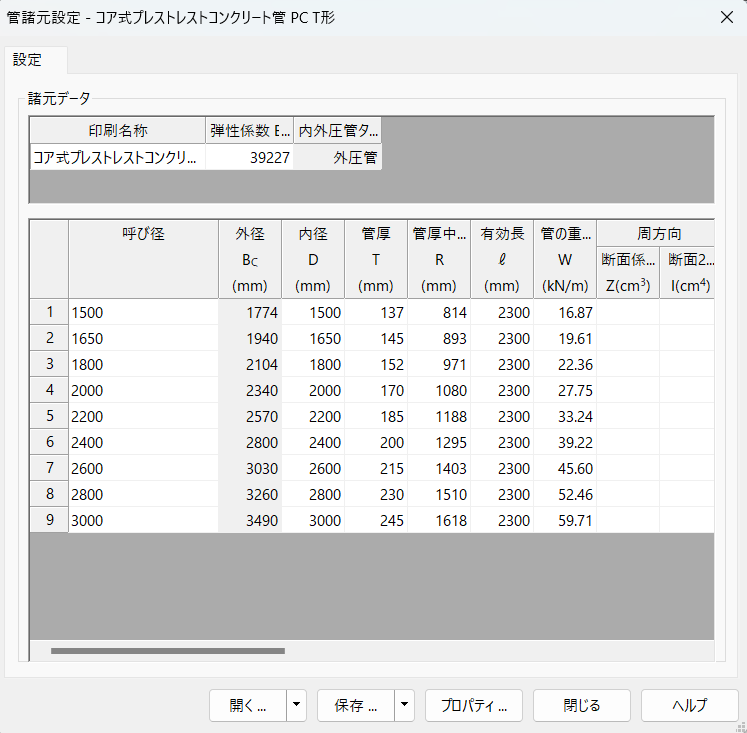The width and height of the screenshot is (747, 733).
Task: Click the 管の重量 cell with value 45.60
Action: pyautogui.click(x=564, y=468)
